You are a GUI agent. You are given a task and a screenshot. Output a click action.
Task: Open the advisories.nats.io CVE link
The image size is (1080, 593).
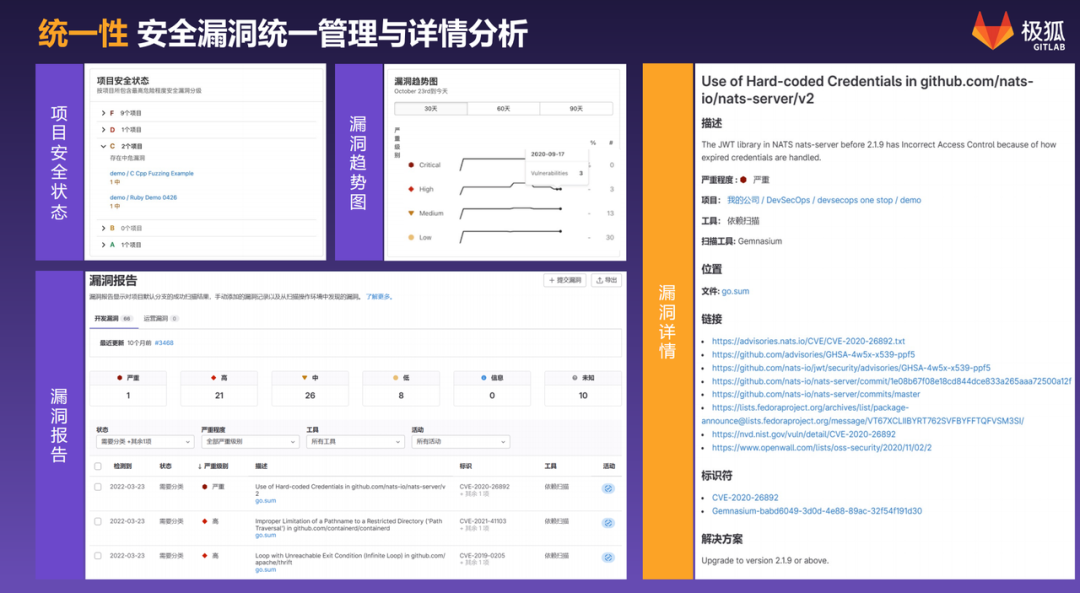[808, 341]
